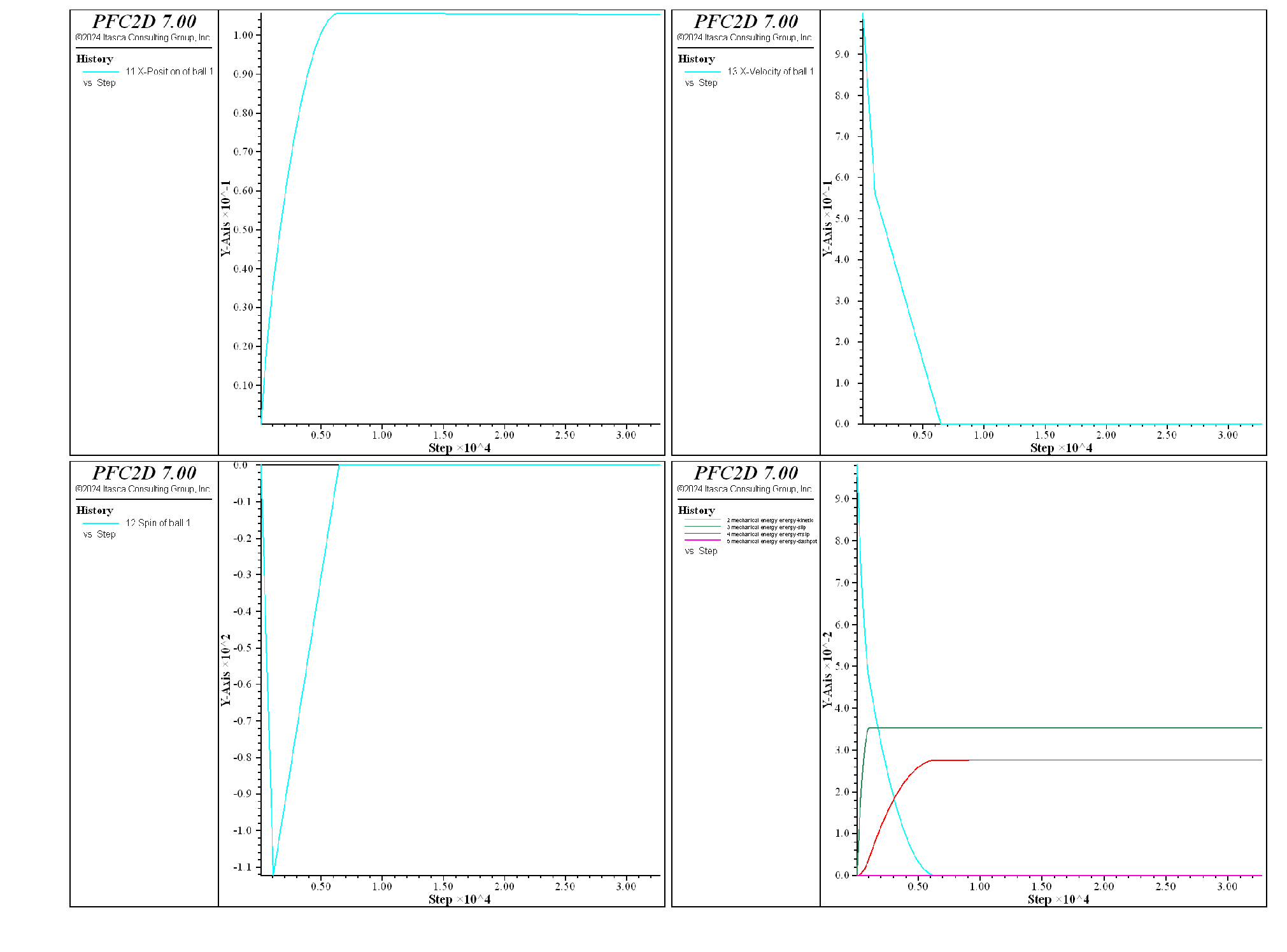Select '5 mechanical energy energy-dashpot' legend label
The height and width of the screenshot is (952, 1287).
[772, 541]
